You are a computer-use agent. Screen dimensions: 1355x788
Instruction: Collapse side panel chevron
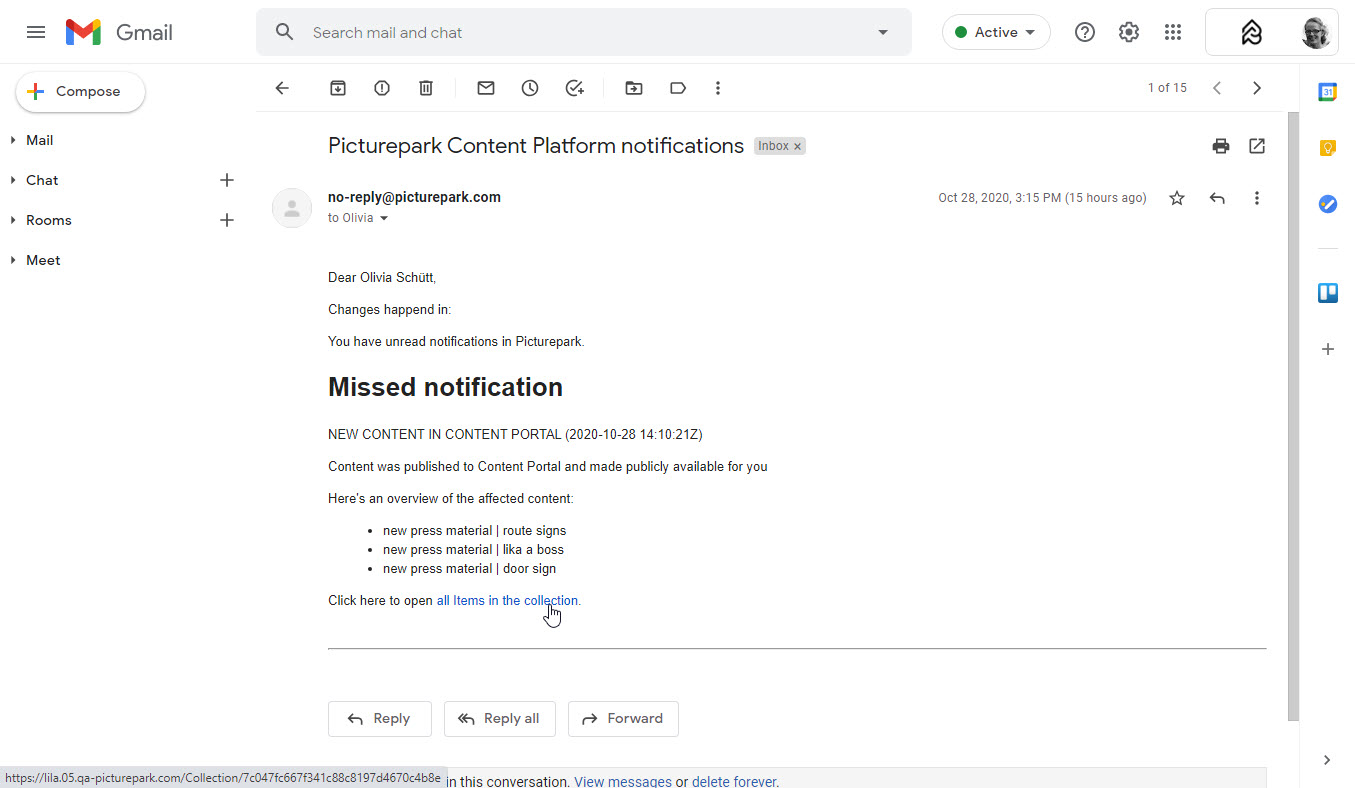click(1327, 760)
